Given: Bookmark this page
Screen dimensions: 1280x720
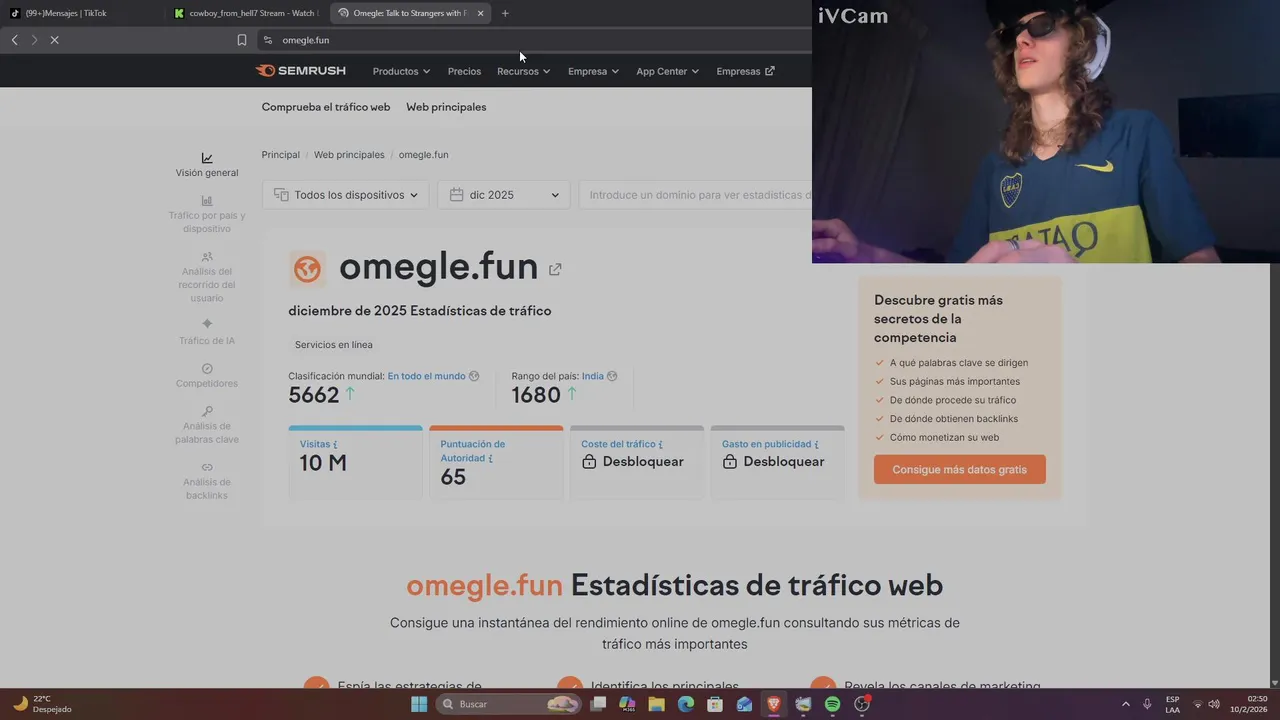Looking at the screenshot, I should coord(242,40).
